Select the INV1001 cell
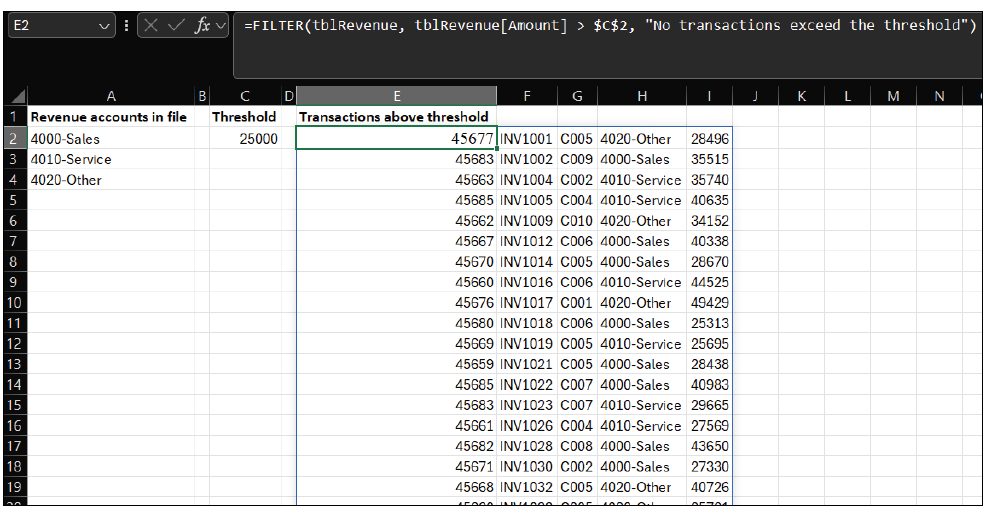 pyautogui.click(x=526, y=139)
